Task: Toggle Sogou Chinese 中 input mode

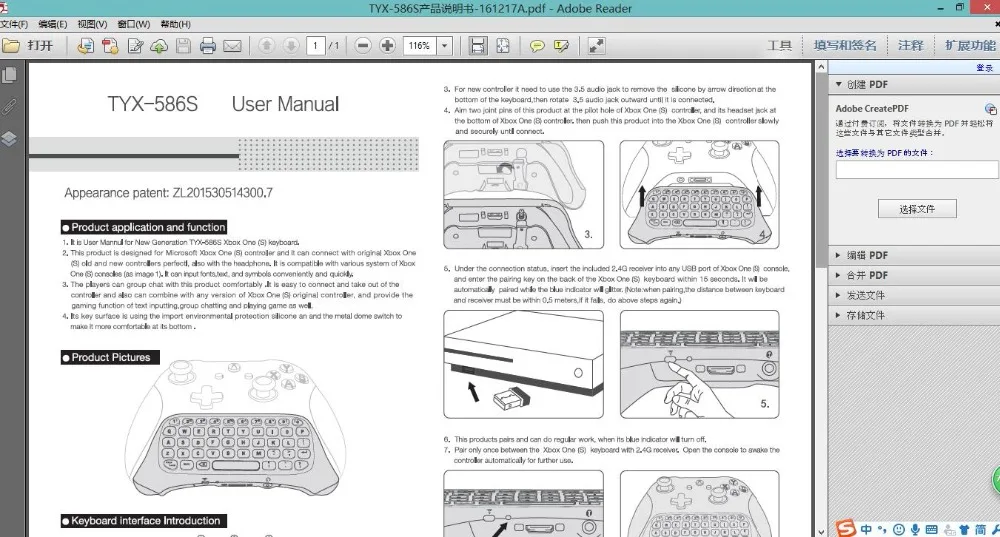Action: pyautogui.click(x=866, y=529)
